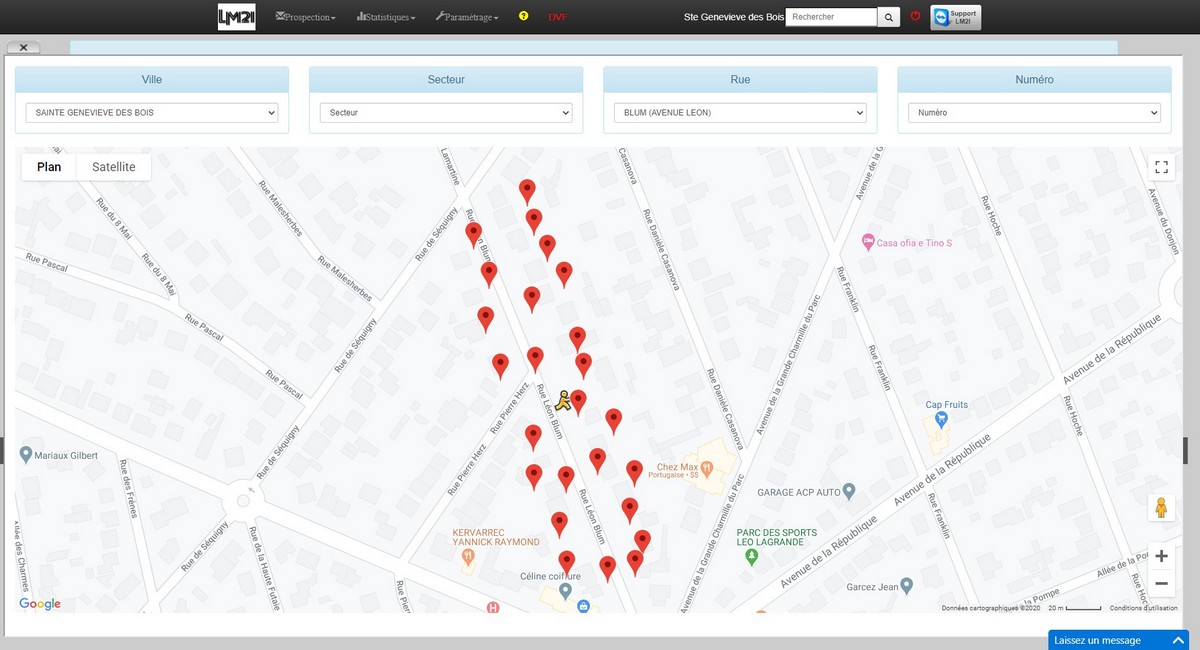Toggle fullscreen map view
1200x650 pixels.
(1161, 167)
